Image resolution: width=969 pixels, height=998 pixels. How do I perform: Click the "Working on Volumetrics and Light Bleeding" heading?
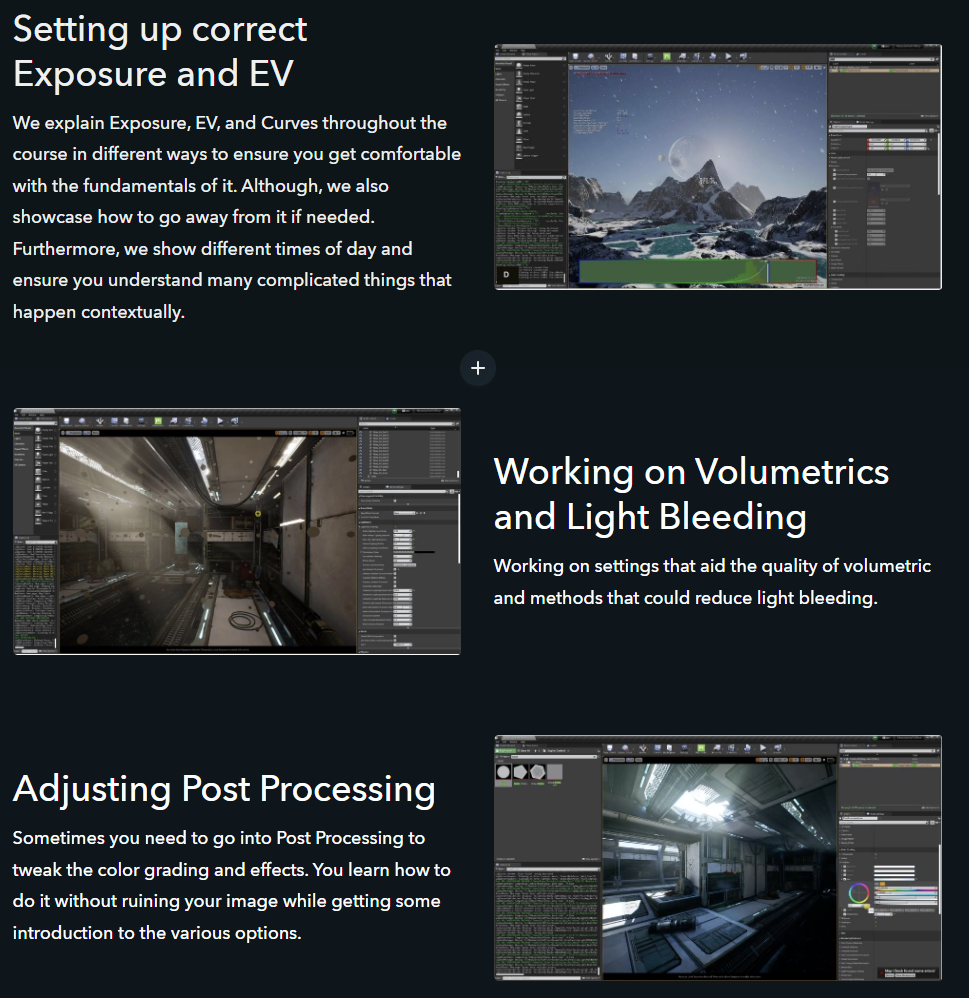coord(691,494)
